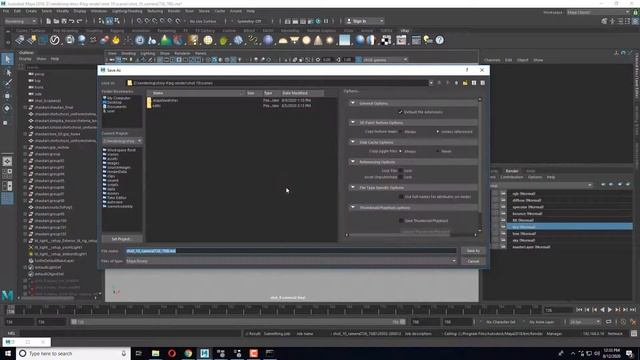
Task: Click the green cone icon on the shelf
Action: tap(165, 40)
